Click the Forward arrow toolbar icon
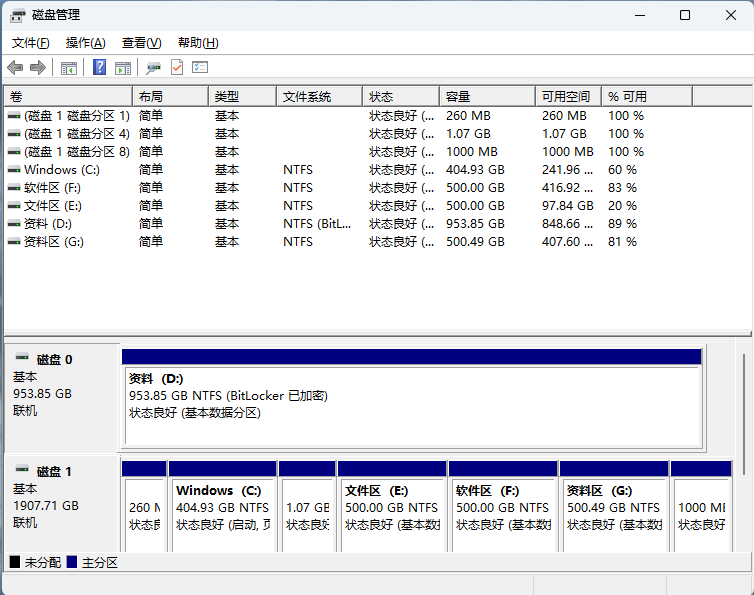754x595 pixels. [38, 67]
